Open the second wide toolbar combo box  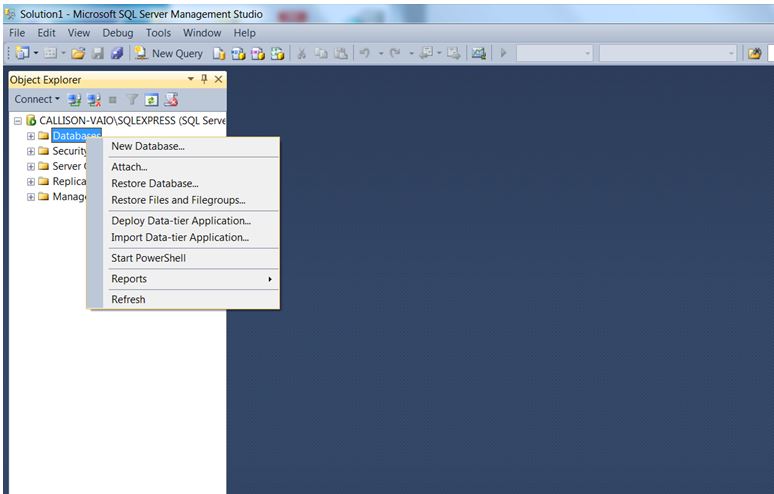tap(668, 53)
